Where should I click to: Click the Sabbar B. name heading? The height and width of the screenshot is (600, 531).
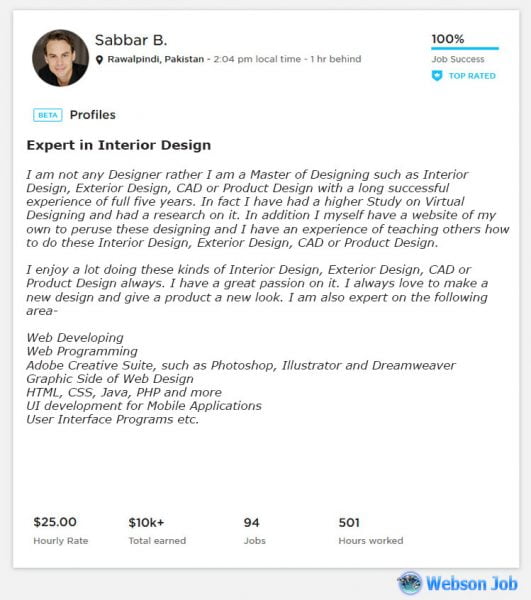[x=131, y=40]
